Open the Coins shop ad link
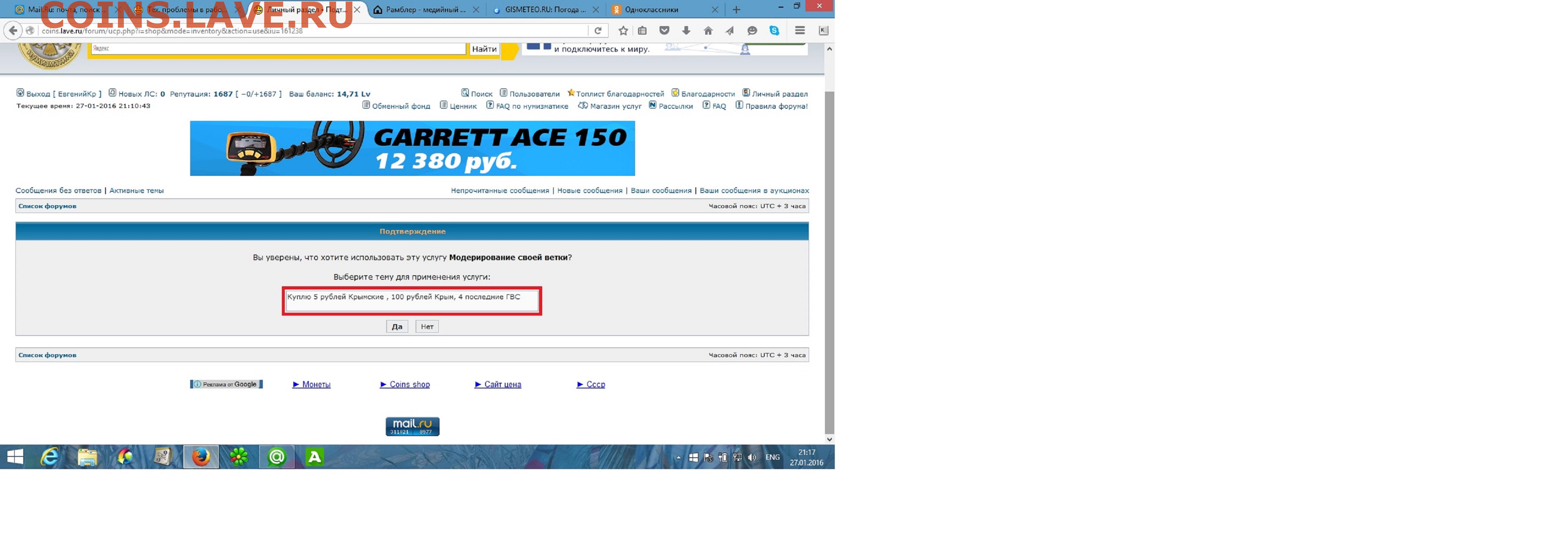The height and width of the screenshot is (555, 1568). 405,385
